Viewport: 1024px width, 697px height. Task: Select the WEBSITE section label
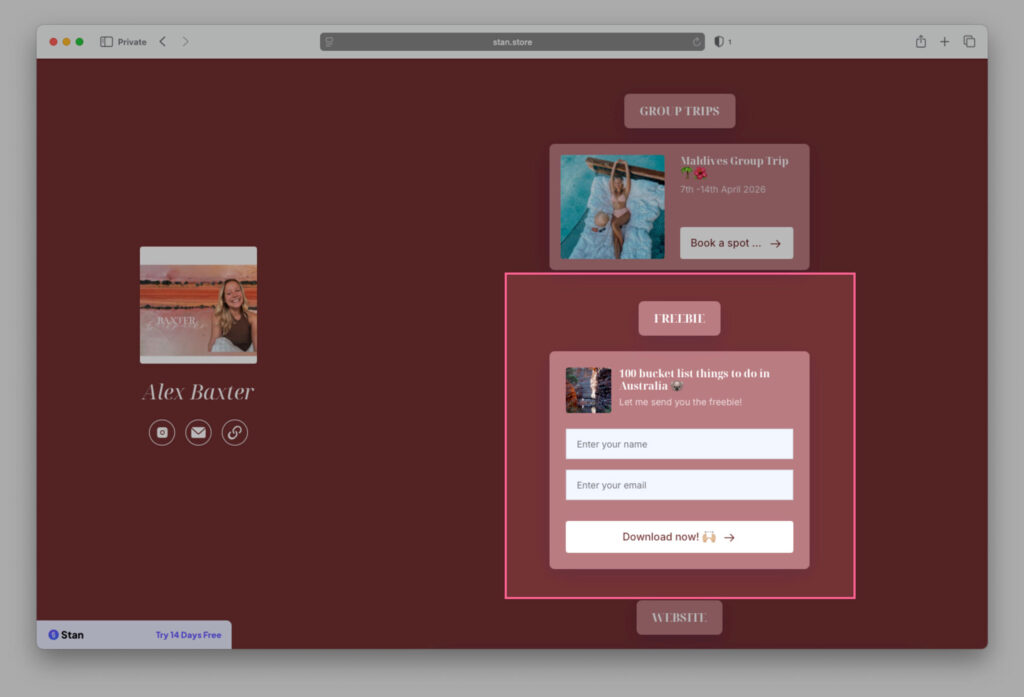[679, 618]
